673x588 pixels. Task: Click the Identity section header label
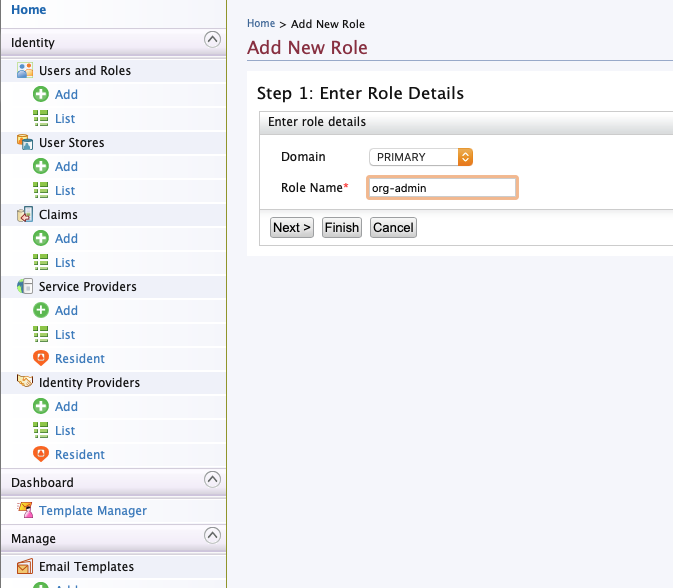click(33, 43)
